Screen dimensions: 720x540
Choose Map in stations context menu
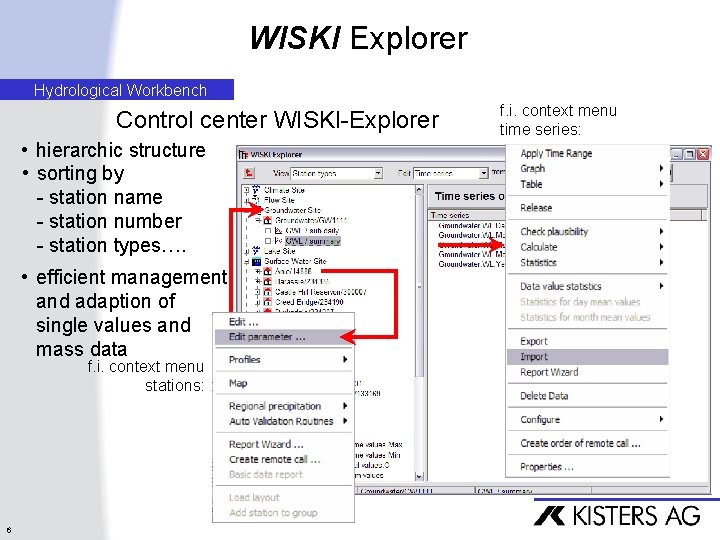[284, 383]
